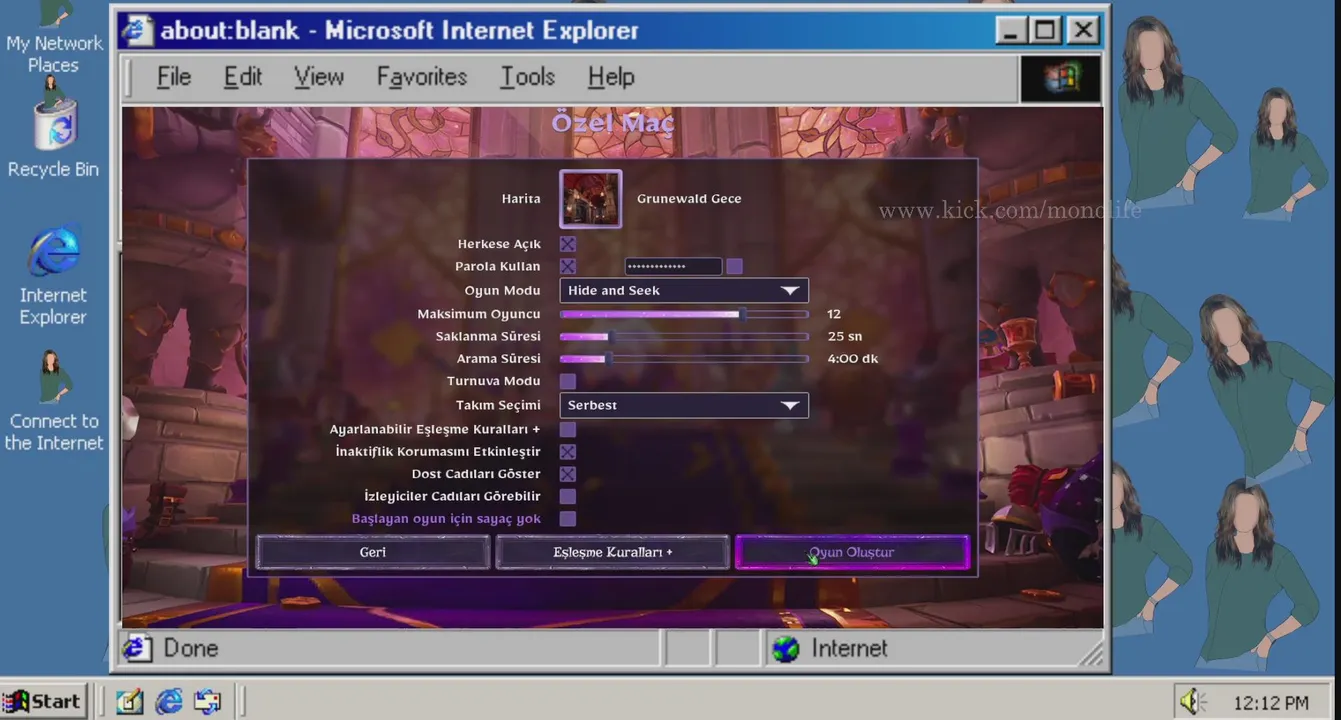1341x720 pixels.
Task: Click the Internet Explorer title bar page icon
Action: (x=138, y=30)
